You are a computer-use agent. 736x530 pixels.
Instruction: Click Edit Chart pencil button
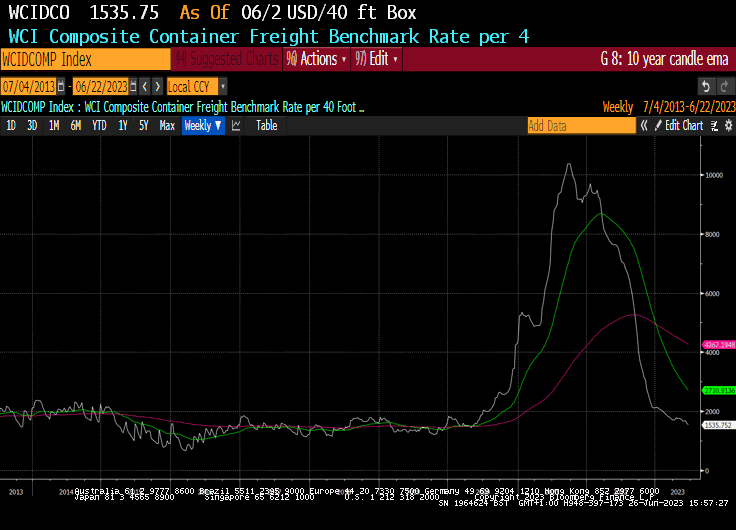679,125
